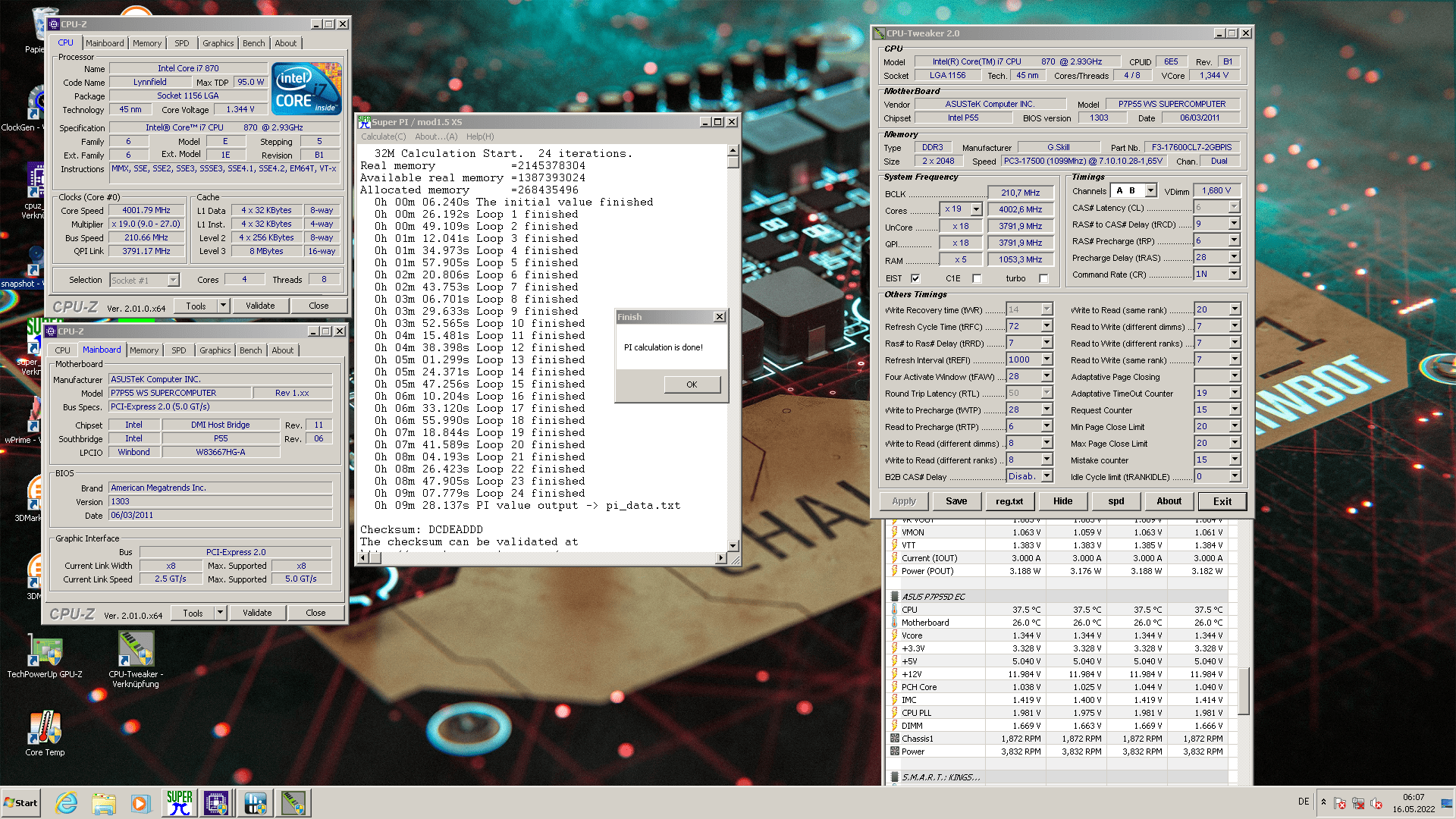This screenshot has height=819, width=1456.
Task: Switch to CPU-Z via purple taskbar icon
Action: pos(216,802)
